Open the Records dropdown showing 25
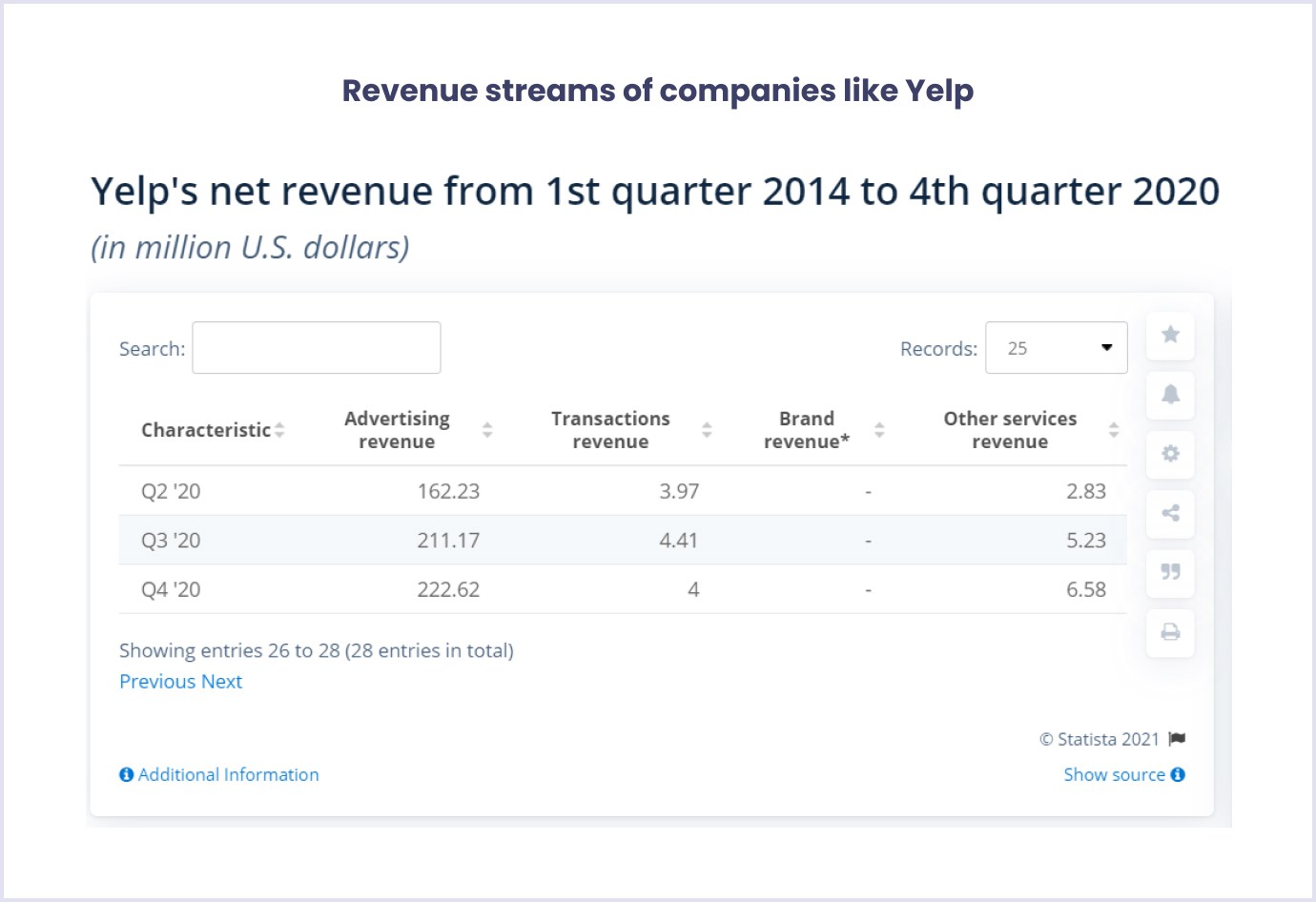This screenshot has height=902, width=1316. (1057, 348)
